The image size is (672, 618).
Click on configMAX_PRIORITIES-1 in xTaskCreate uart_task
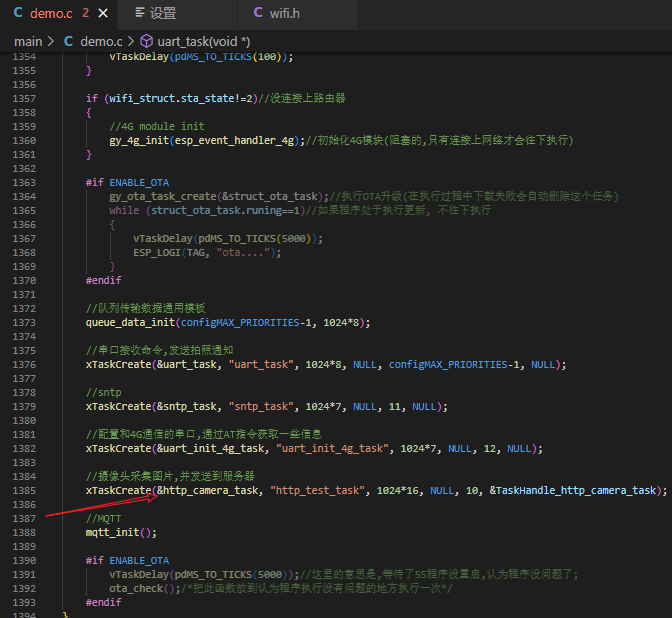point(454,365)
